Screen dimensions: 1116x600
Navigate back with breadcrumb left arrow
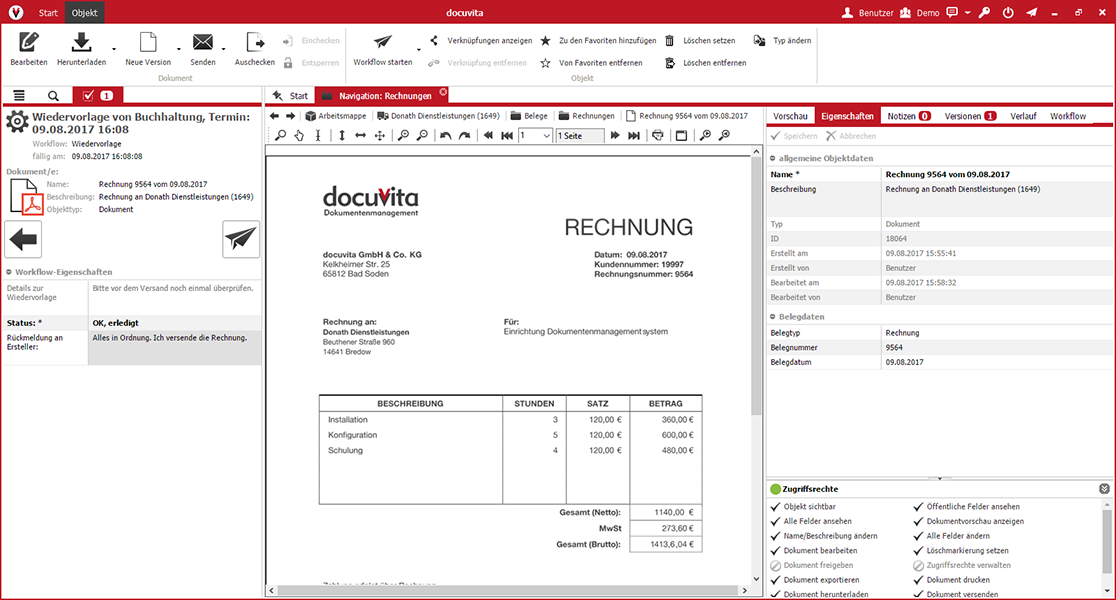(274, 115)
